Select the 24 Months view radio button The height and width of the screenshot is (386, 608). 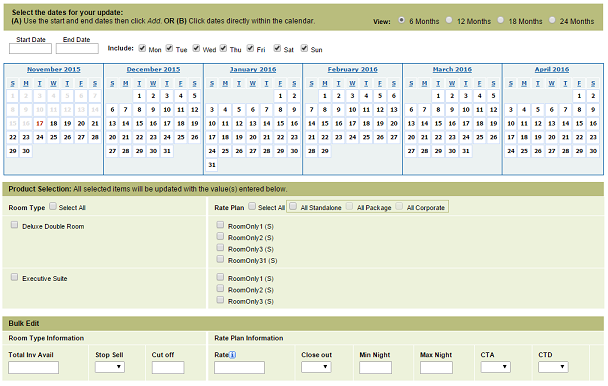click(x=552, y=20)
